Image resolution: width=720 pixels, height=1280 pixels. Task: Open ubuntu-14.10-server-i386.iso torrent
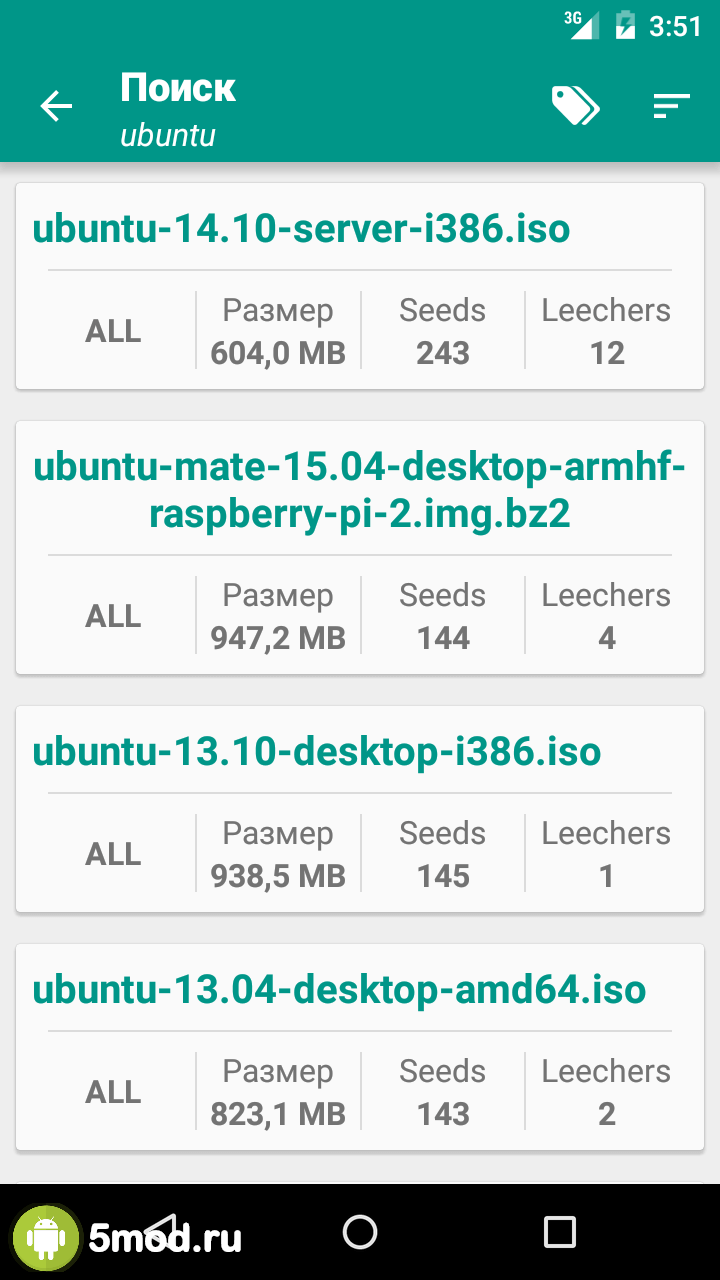coord(301,229)
